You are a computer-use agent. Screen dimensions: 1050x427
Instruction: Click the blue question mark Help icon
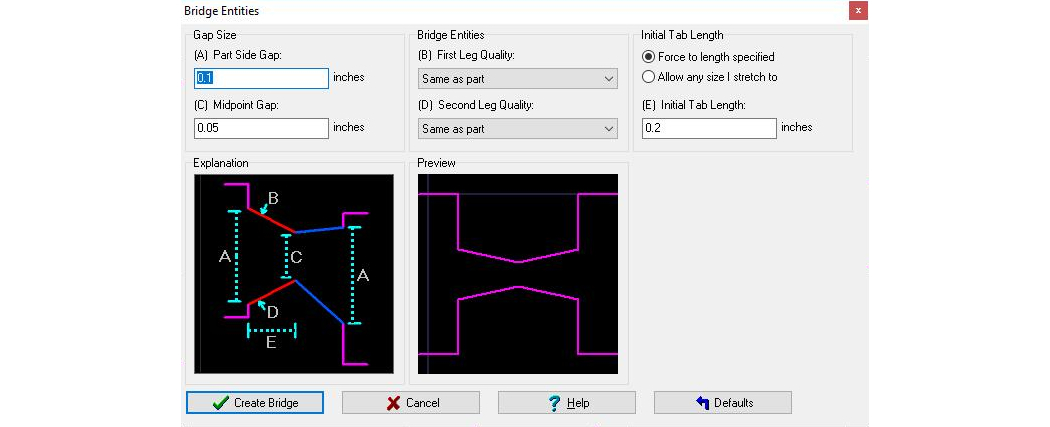[554, 403]
